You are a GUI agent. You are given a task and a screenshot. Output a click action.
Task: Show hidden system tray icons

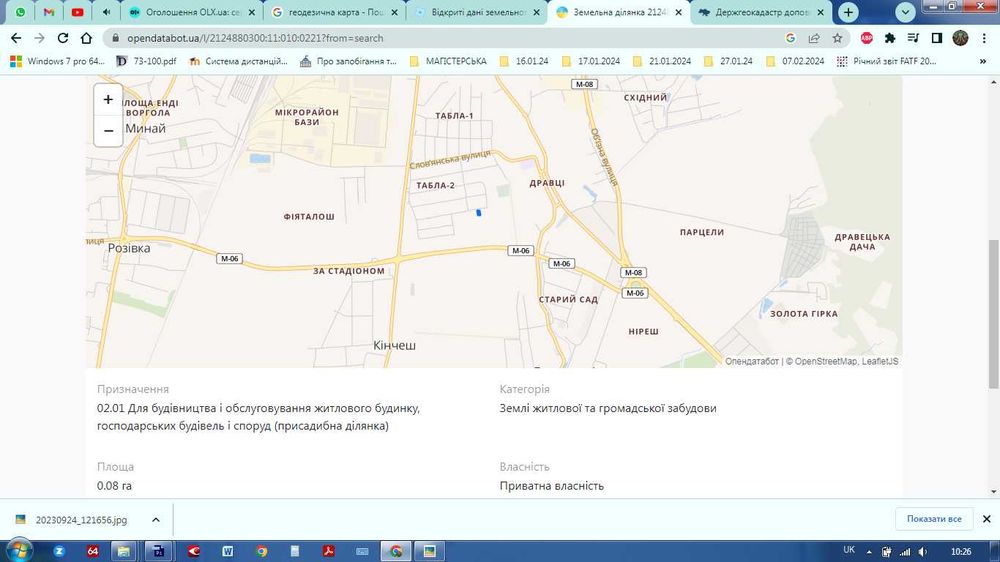869,552
